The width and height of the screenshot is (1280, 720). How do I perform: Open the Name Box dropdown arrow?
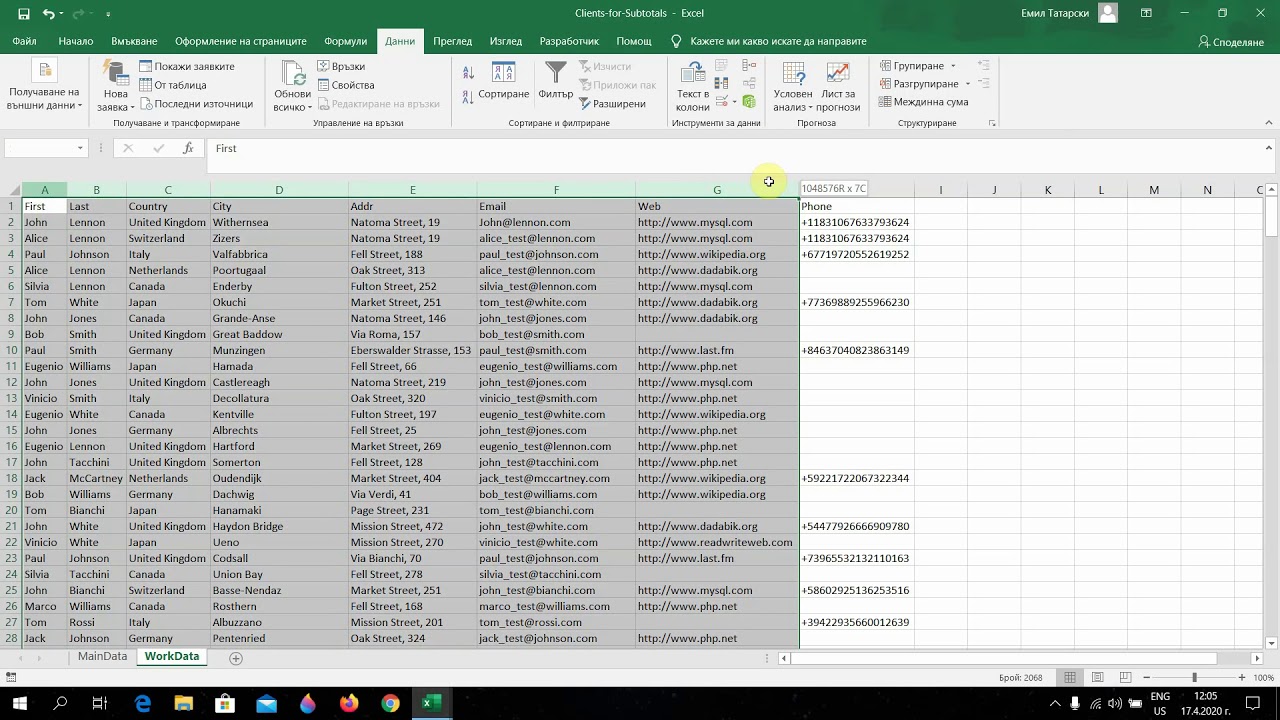[81, 148]
